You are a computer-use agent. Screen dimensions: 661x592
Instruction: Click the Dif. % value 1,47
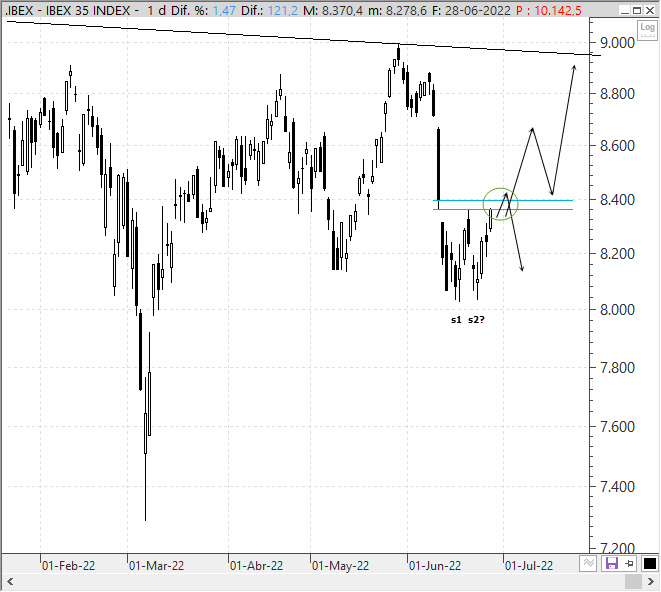[x=224, y=10]
